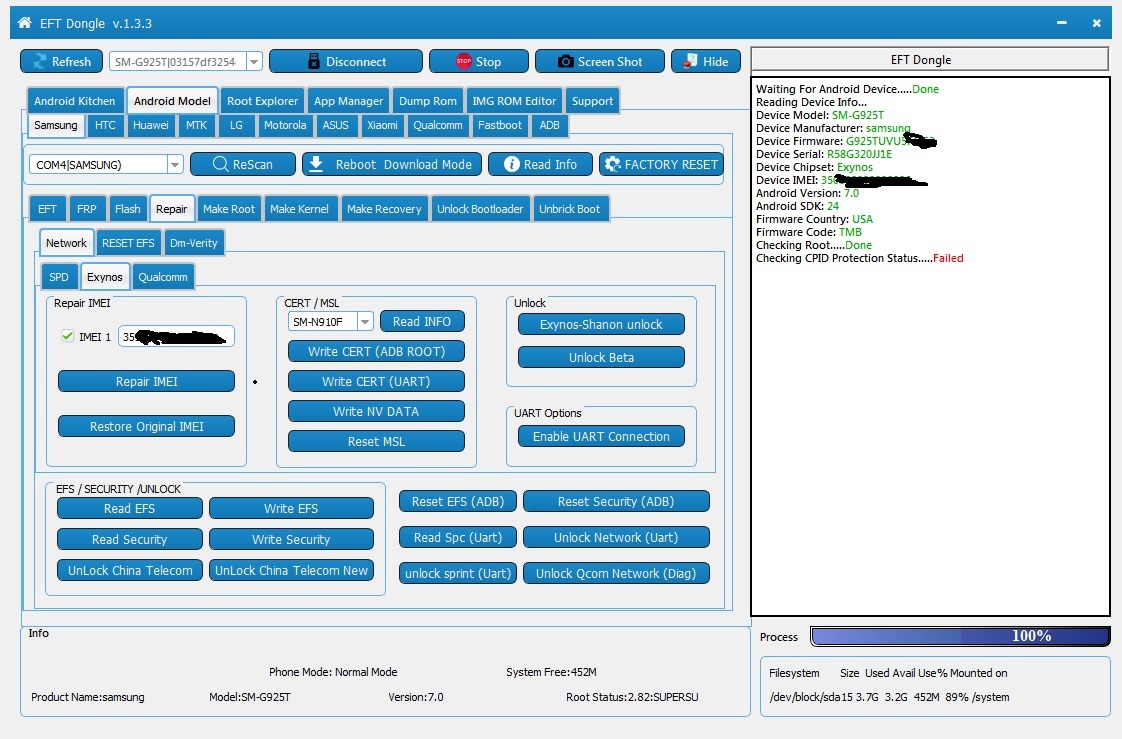Click Restore Original IMEI
The height and width of the screenshot is (739, 1122).
pos(146,426)
